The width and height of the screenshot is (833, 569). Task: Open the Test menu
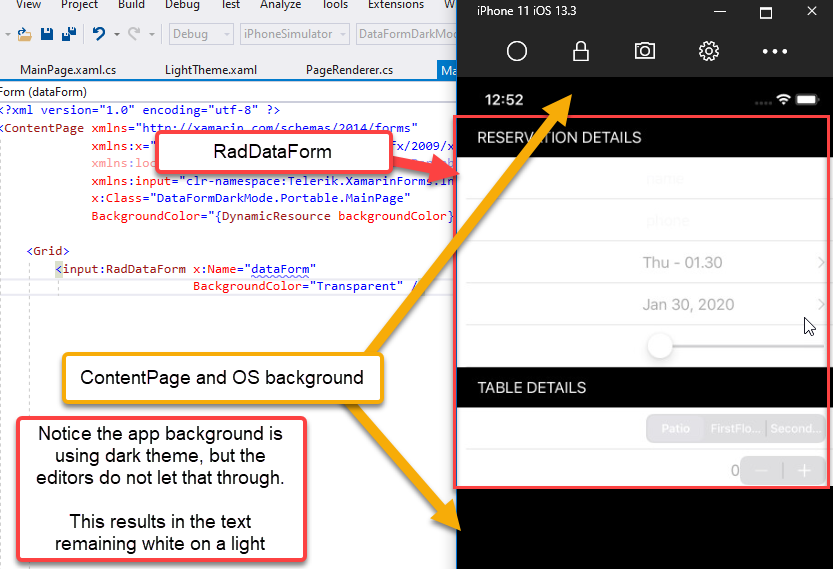[x=231, y=5]
